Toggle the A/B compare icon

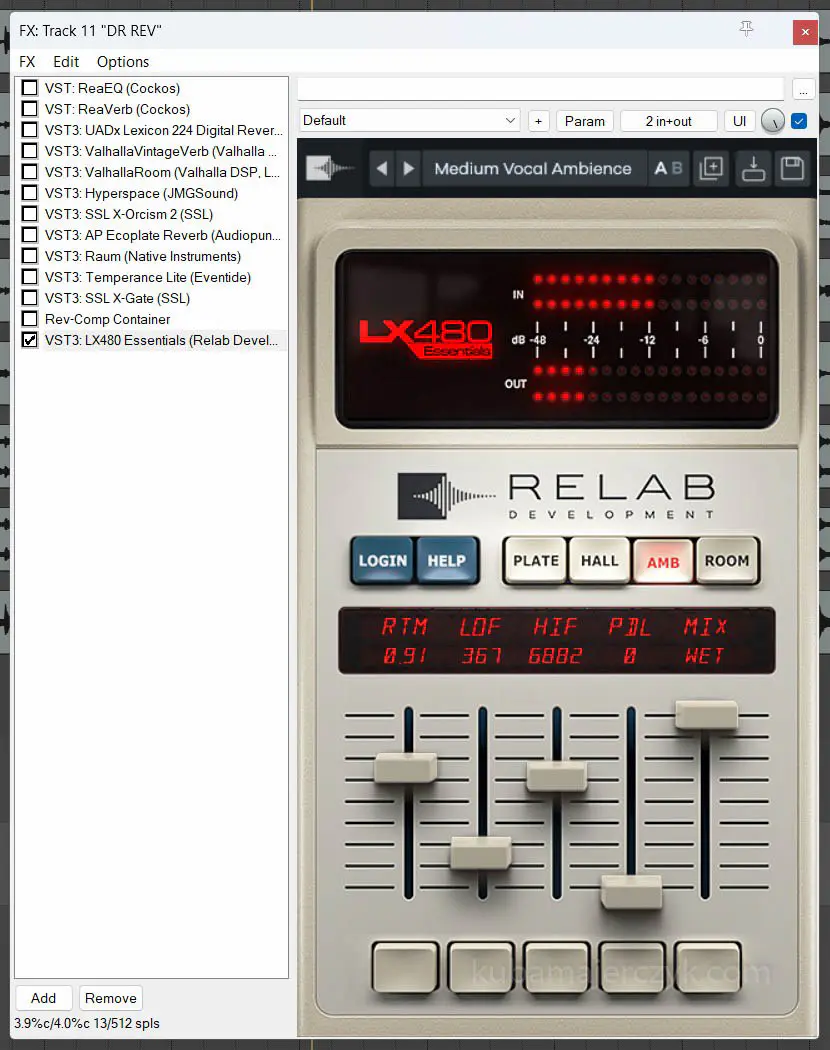[x=668, y=169]
